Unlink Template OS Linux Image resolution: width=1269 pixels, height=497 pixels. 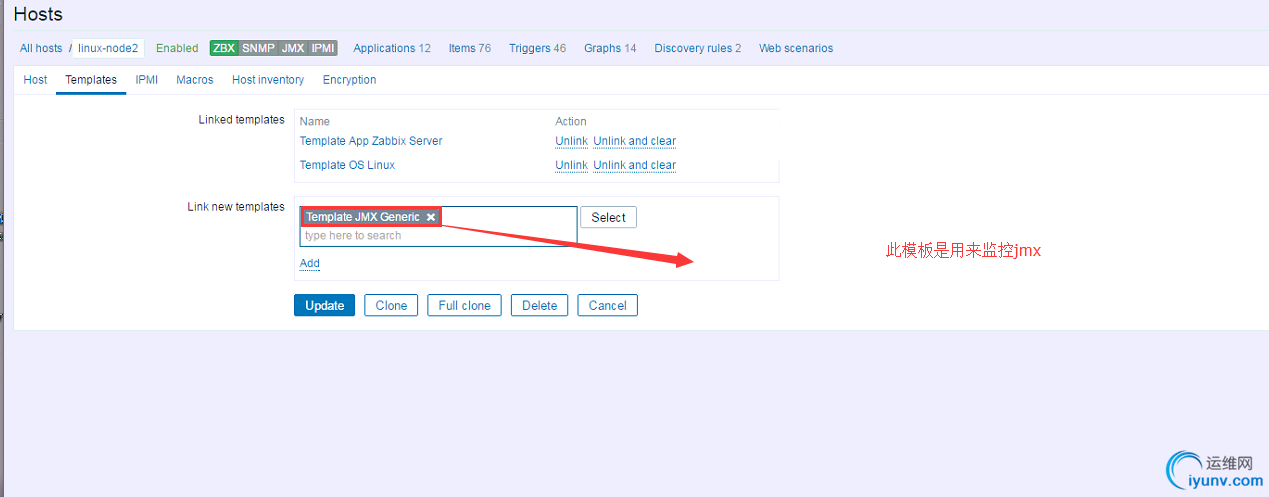(x=571, y=165)
